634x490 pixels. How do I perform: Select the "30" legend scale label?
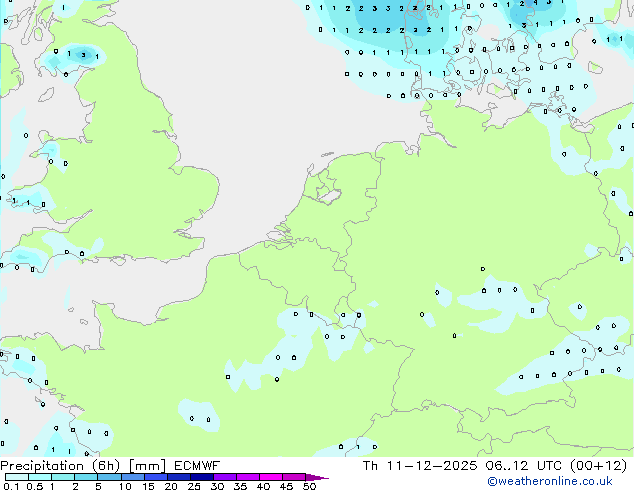[217, 486]
